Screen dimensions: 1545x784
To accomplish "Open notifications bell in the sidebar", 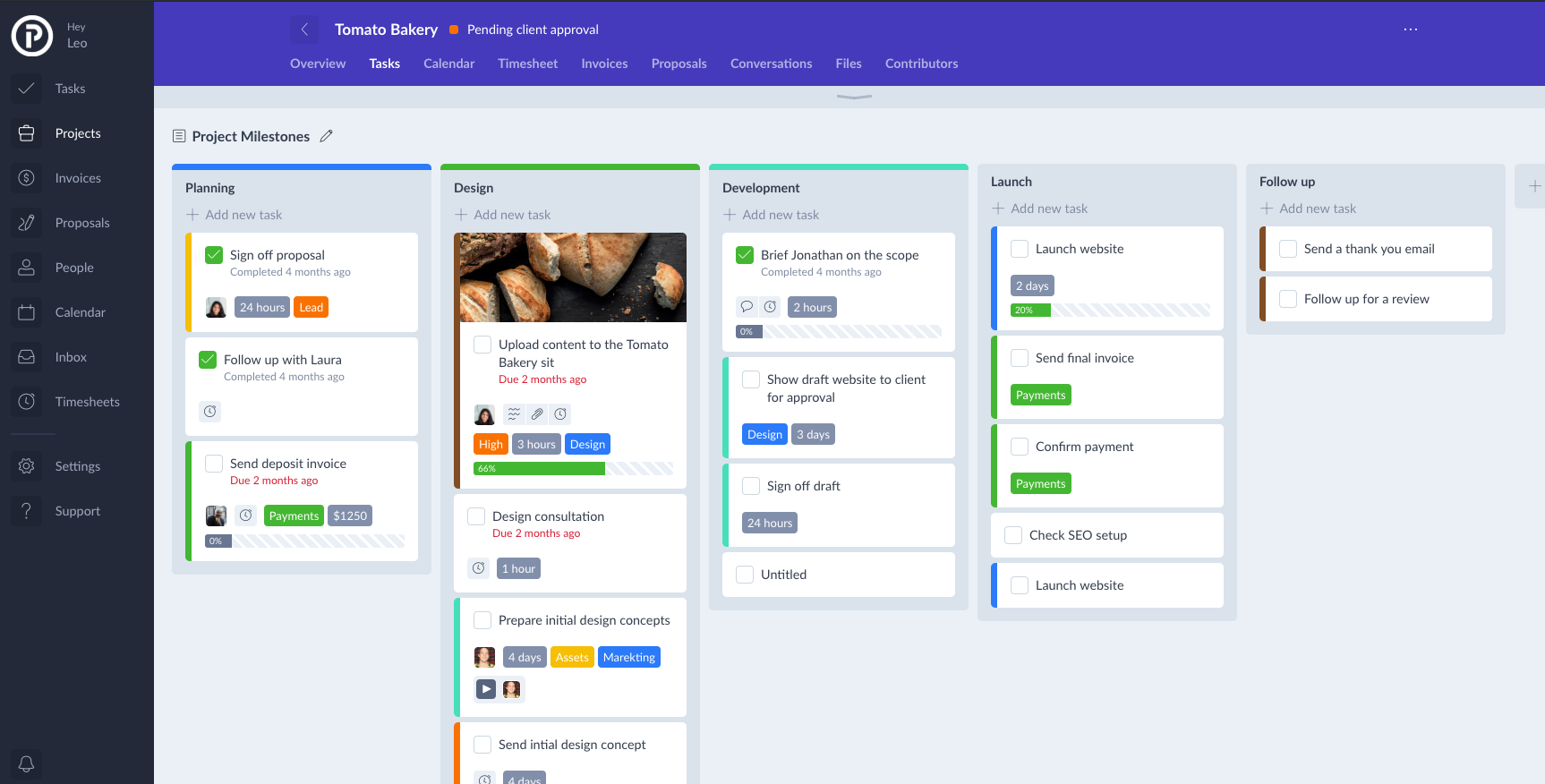I will coord(27,763).
